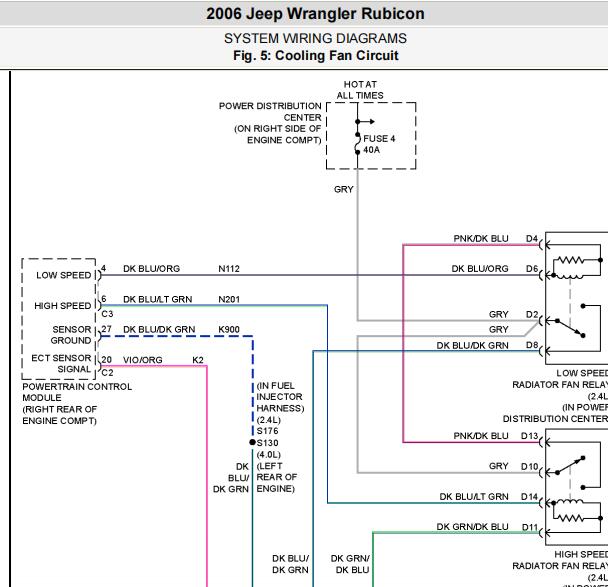Click the 'GRY' label just below the fuse box
This screenshot has height=587, width=608.
(344, 189)
